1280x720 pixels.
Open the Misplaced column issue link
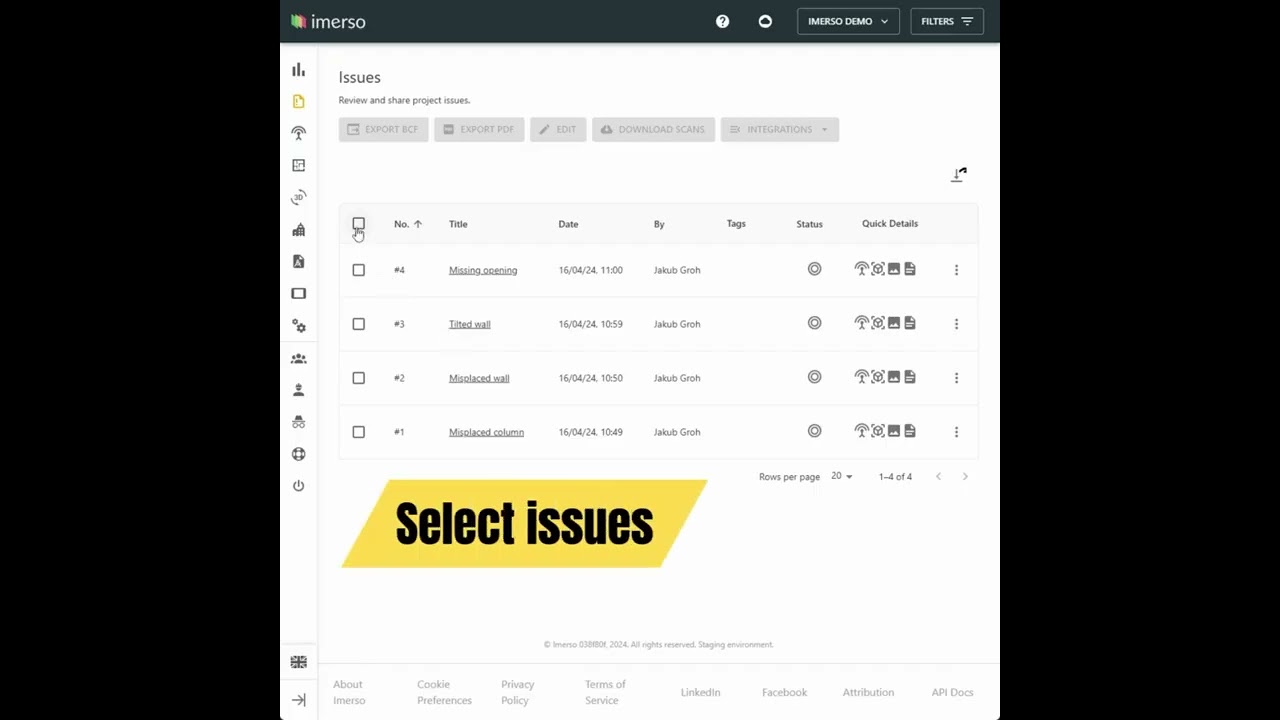coord(486,432)
